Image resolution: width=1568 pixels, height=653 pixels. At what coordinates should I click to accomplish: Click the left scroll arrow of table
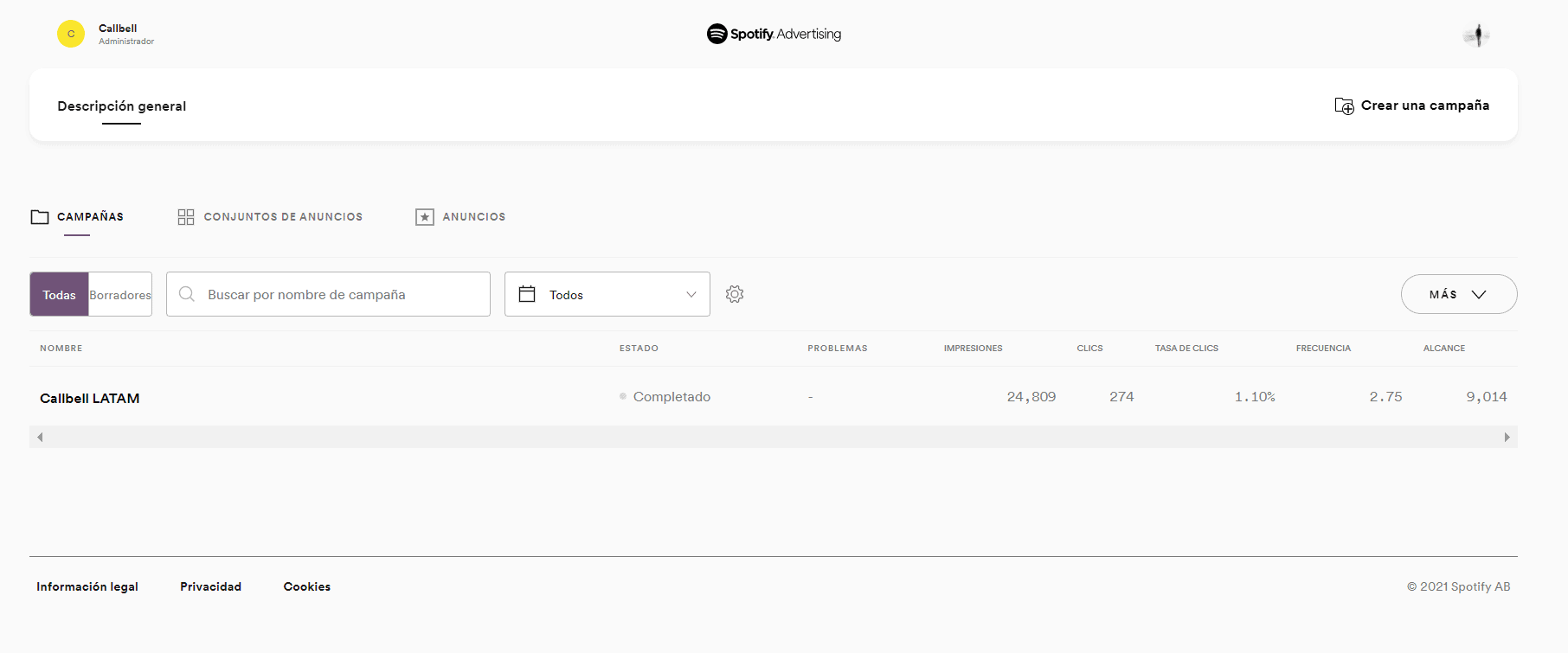pyautogui.click(x=40, y=437)
